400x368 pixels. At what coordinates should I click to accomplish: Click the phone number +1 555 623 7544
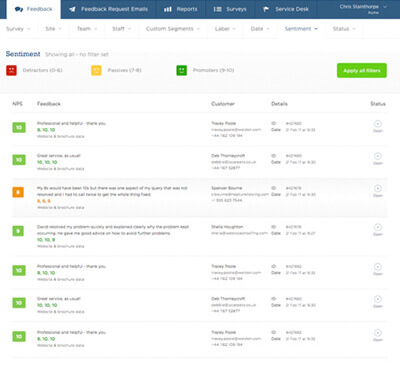(227, 200)
